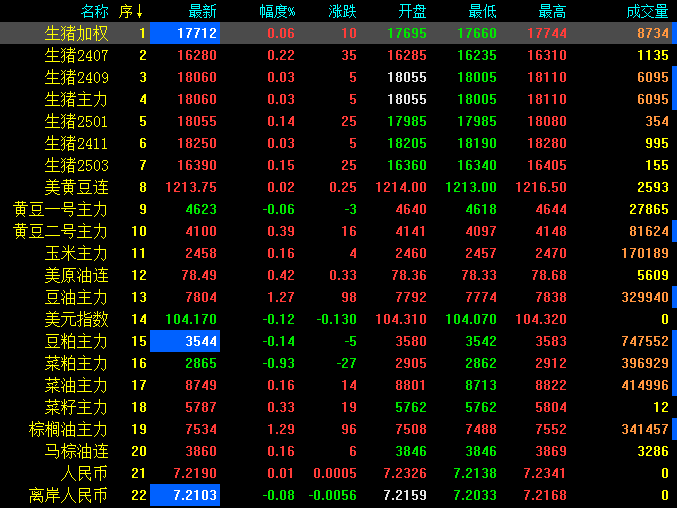677x508 pixels.
Task: Select the 美元指数 row
Action: point(76,319)
